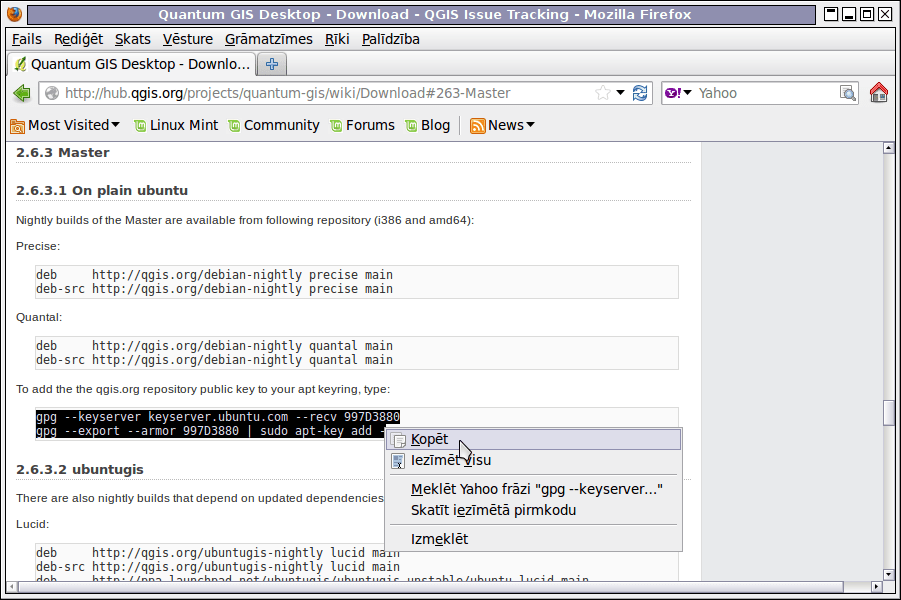The image size is (901, 600).
Task: Open a new tab with plus button
Action: (x=272, y=64)
